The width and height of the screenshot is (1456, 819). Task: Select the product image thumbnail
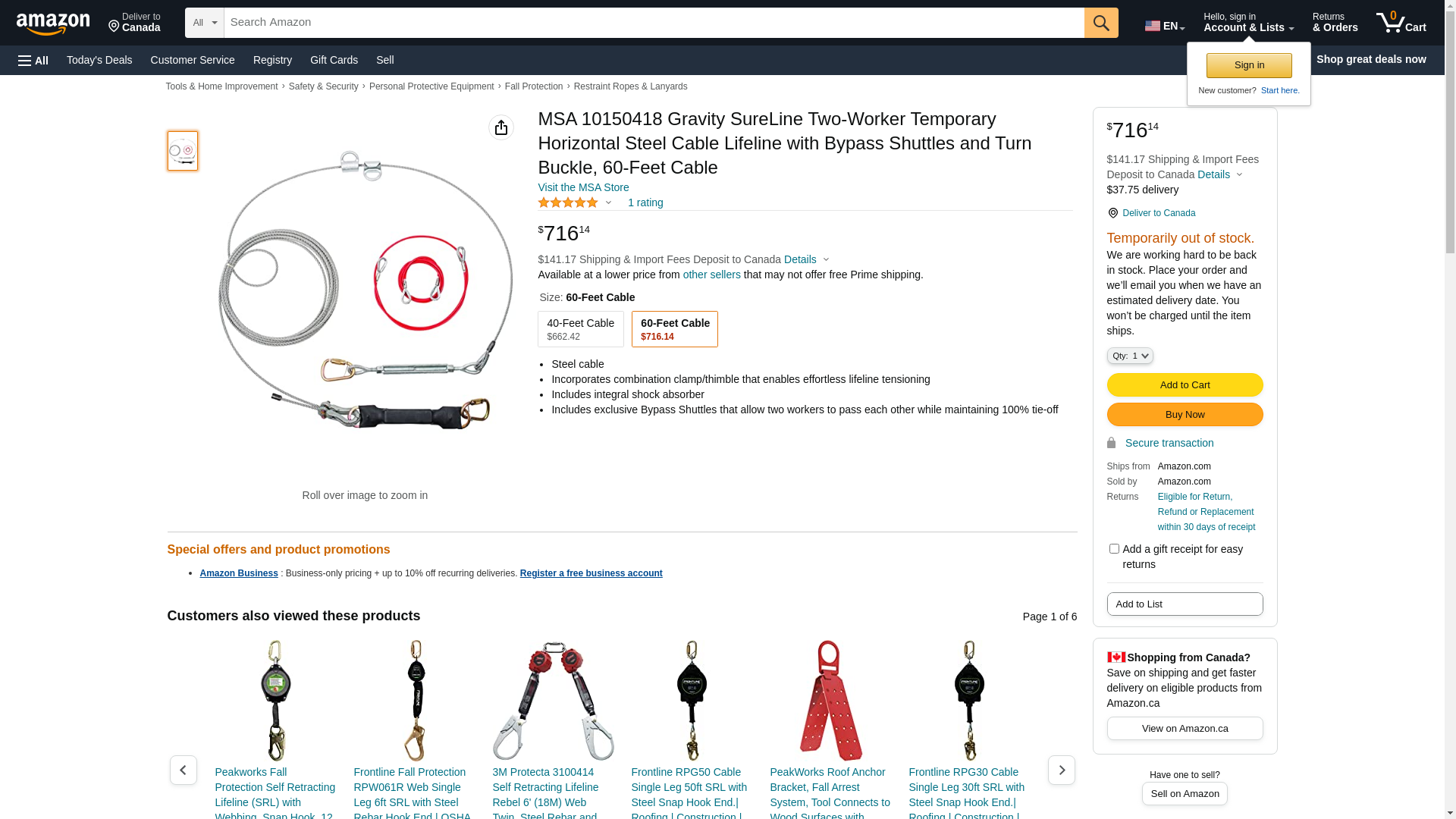[x=183, y=151]
